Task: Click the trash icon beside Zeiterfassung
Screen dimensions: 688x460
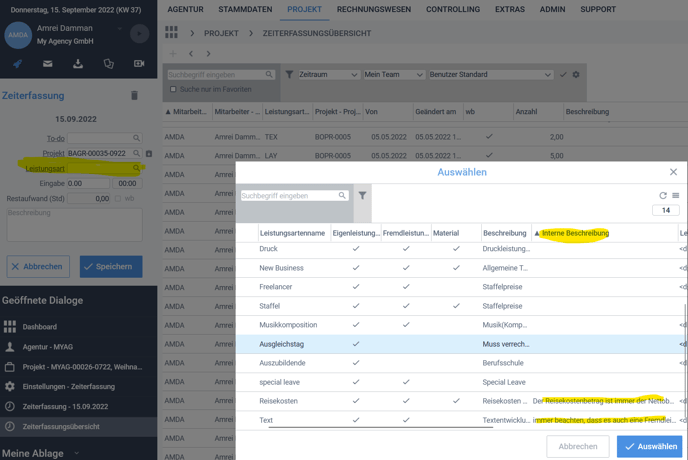Action: tap(135, 96)
